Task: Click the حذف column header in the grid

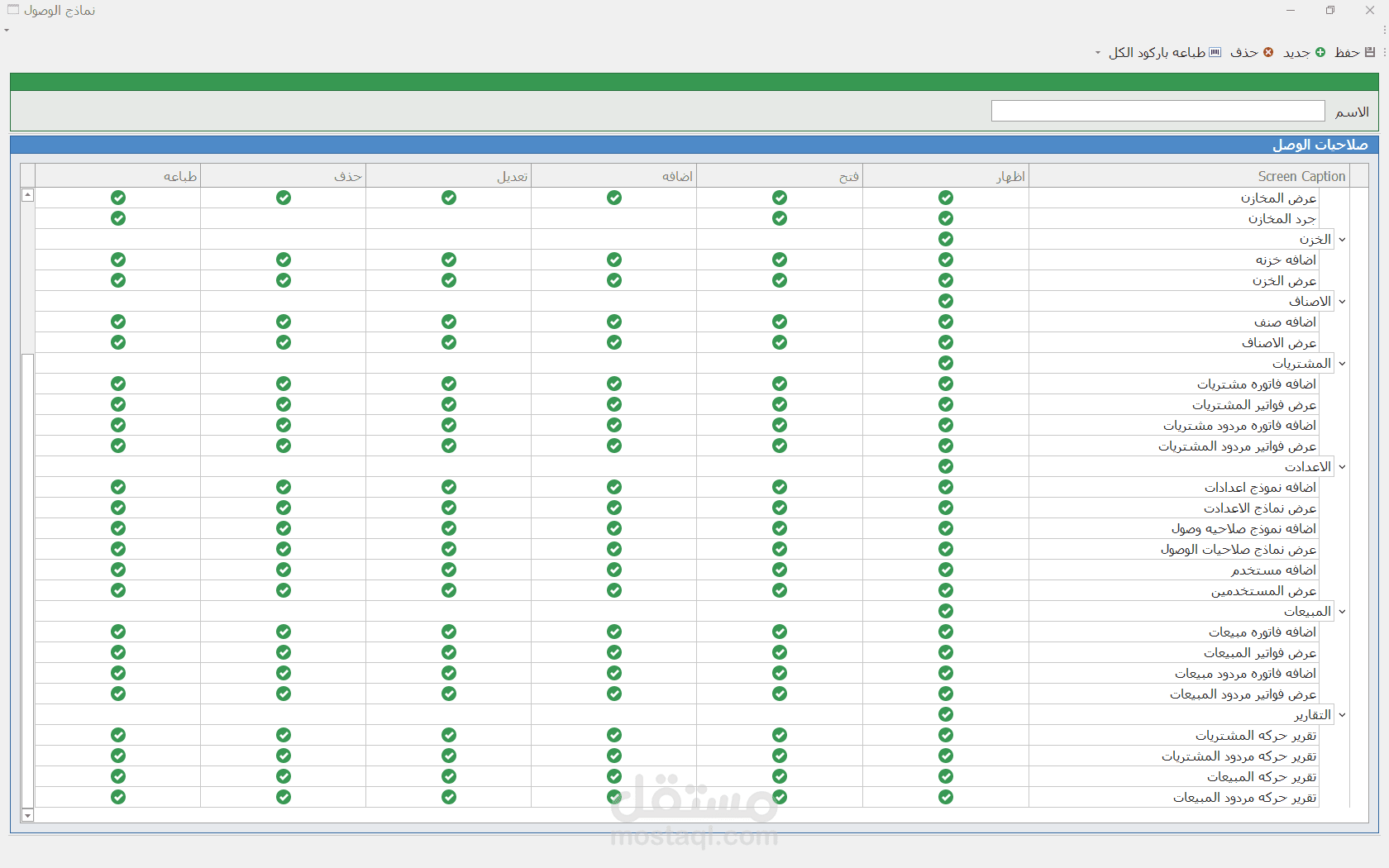Action: click(284, 176)
